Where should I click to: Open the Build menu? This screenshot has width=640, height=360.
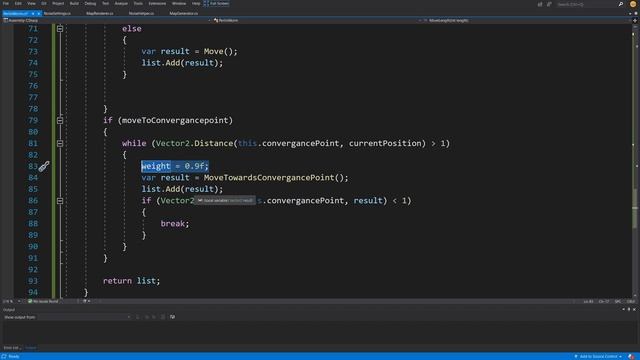[x=74, y=4]
